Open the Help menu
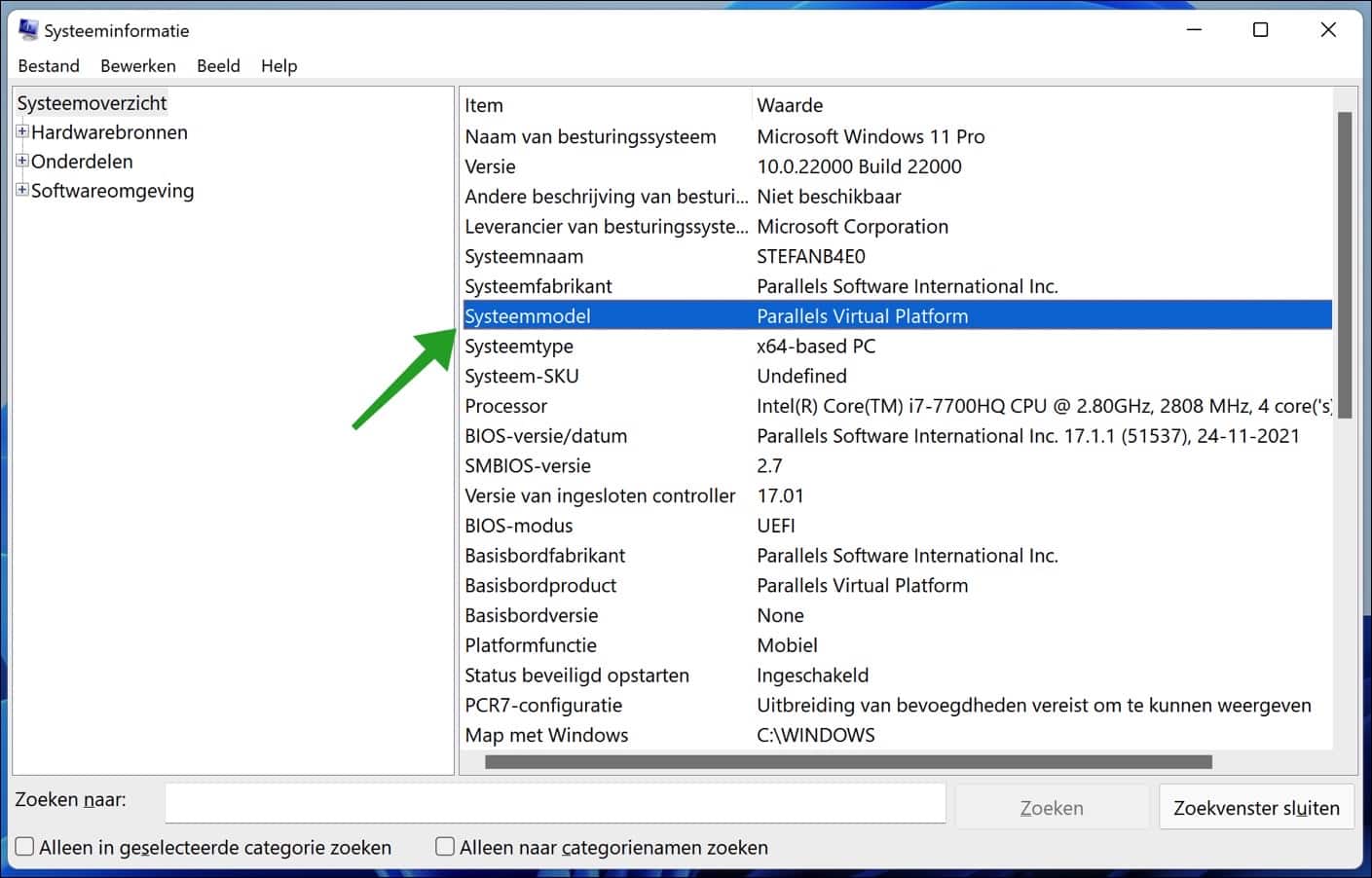This screenshot has height=878, width=1372. tap(278, 65)
